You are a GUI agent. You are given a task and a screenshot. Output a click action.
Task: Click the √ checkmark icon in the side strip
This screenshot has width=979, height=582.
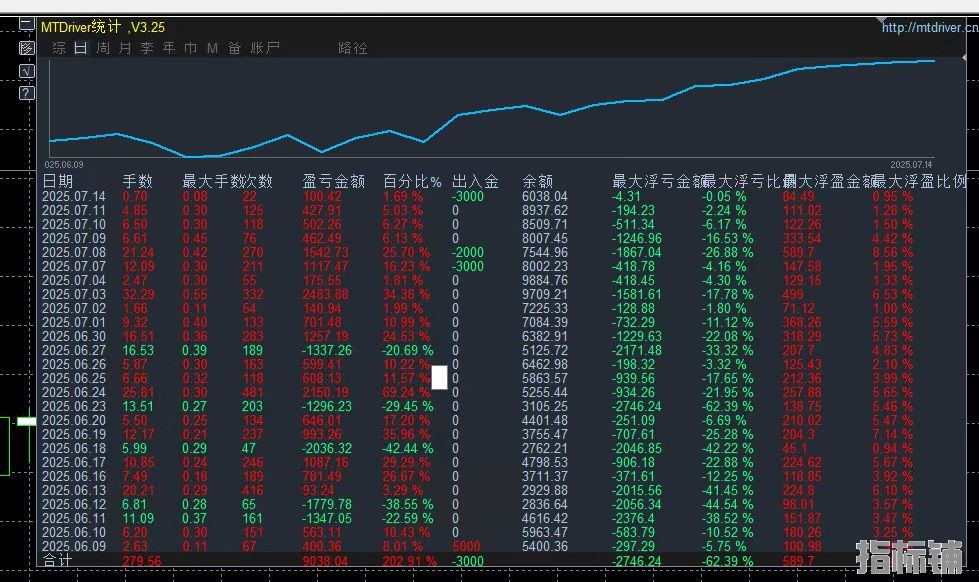click(x=26, y=71)
